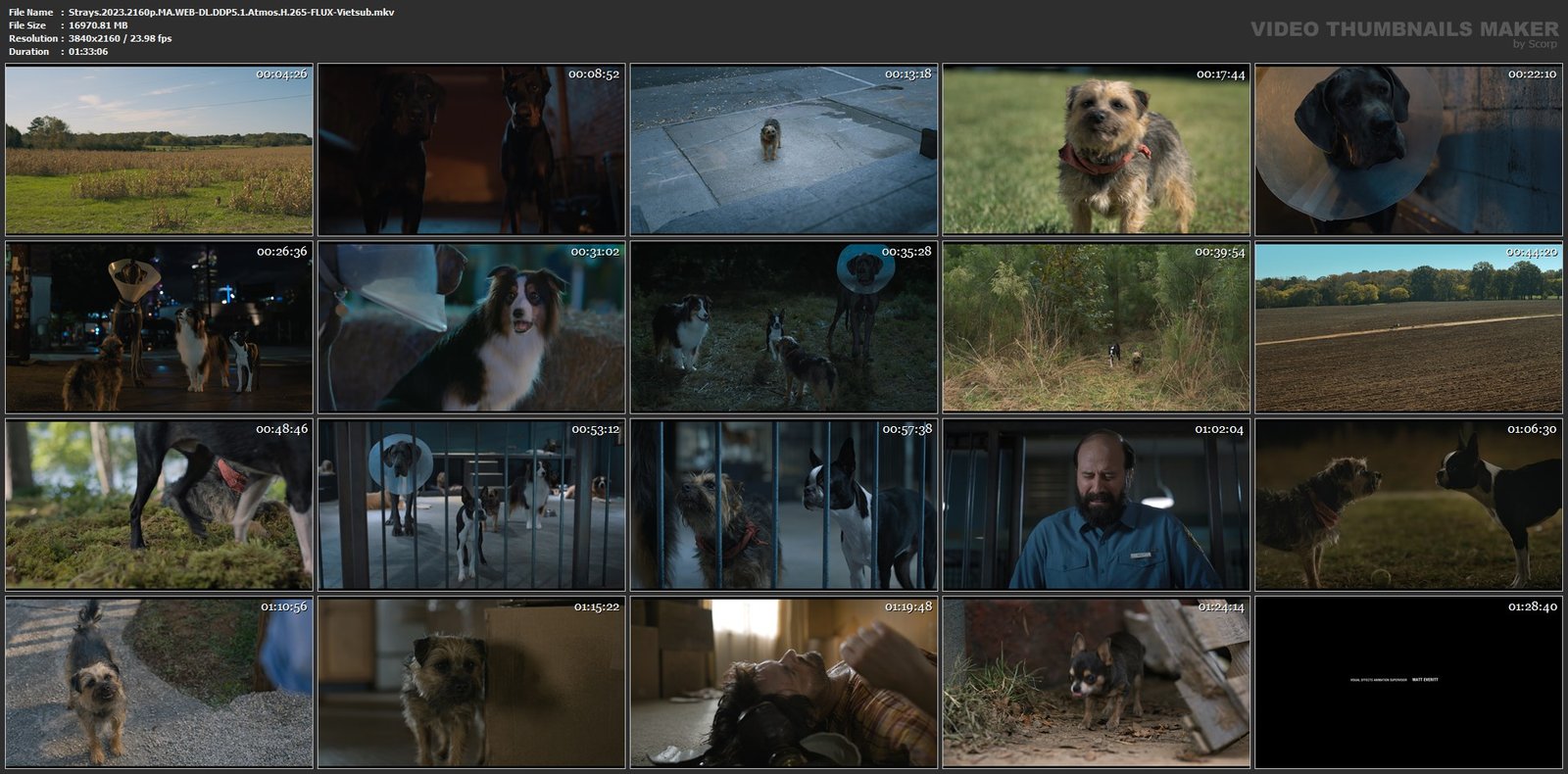The height and width of the screenshot is (774, 1568).
Task: Select the thumbnail timestamped 00:08:52
Action: (471, 150)
